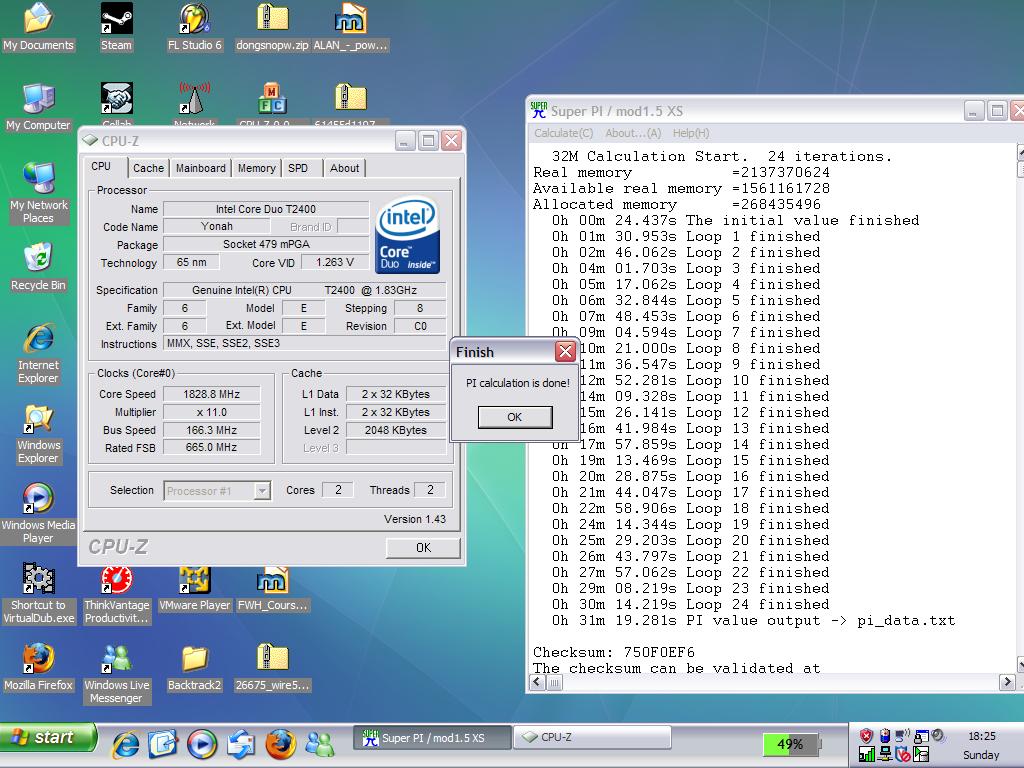Click the Instructions MMX, SSE field
Viewport: 1024px width, 768px height.
(305, 344)
